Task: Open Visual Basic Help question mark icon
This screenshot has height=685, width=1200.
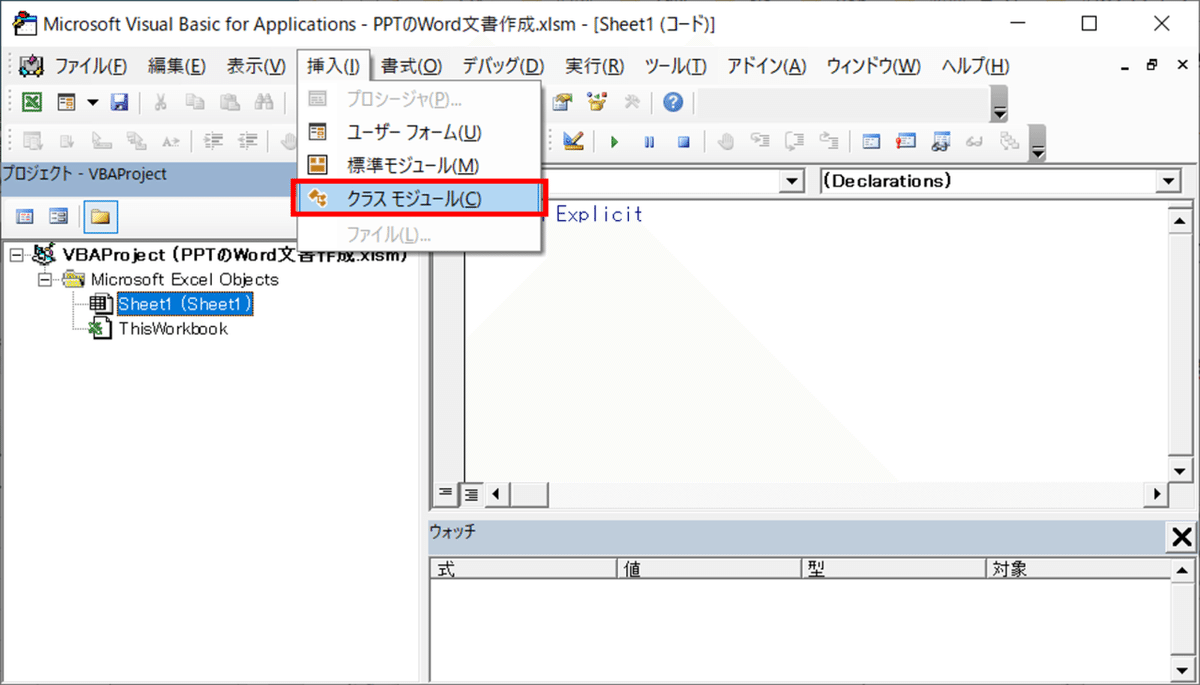Action: [x=674, y=102]
